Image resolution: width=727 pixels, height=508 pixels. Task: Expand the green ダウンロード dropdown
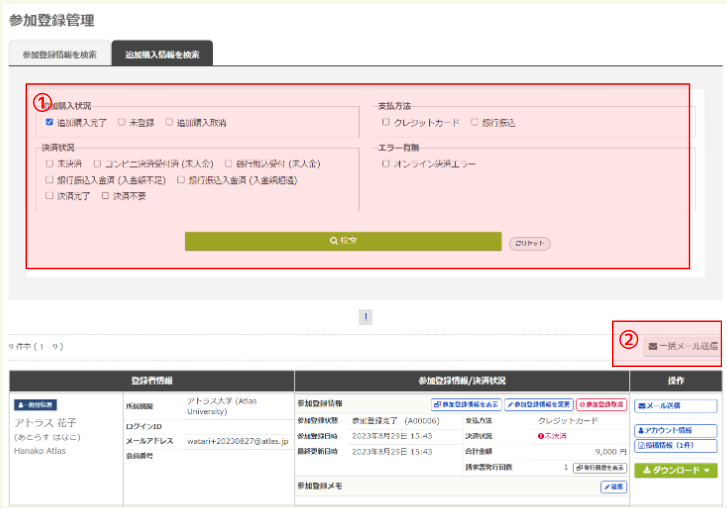click(674, 470)
